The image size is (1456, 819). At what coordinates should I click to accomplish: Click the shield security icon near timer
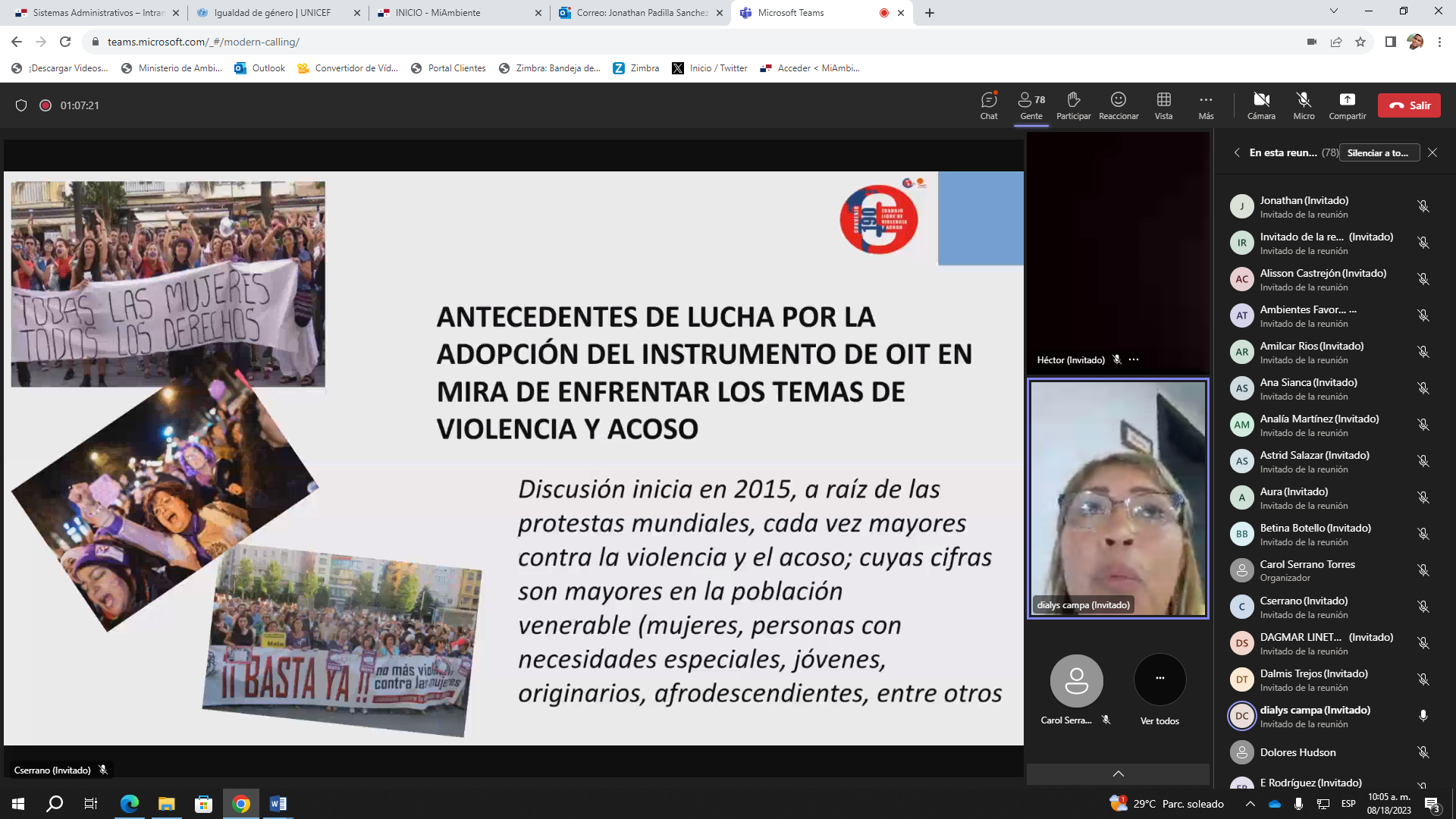[21, 105]
